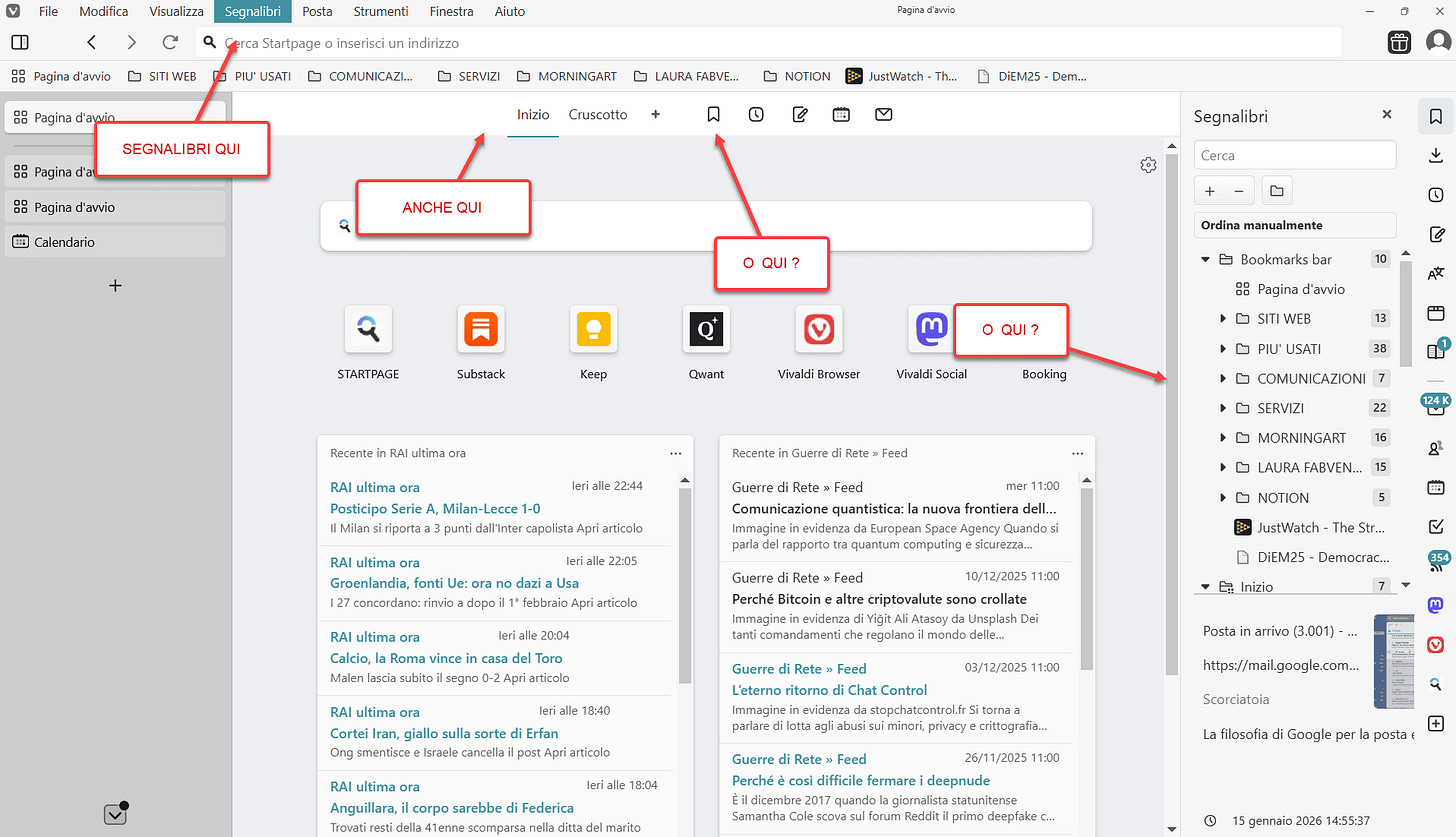This screenshot has width=1456, height=837.
Task: Open the Segnalibri menu
Action: 253,11
